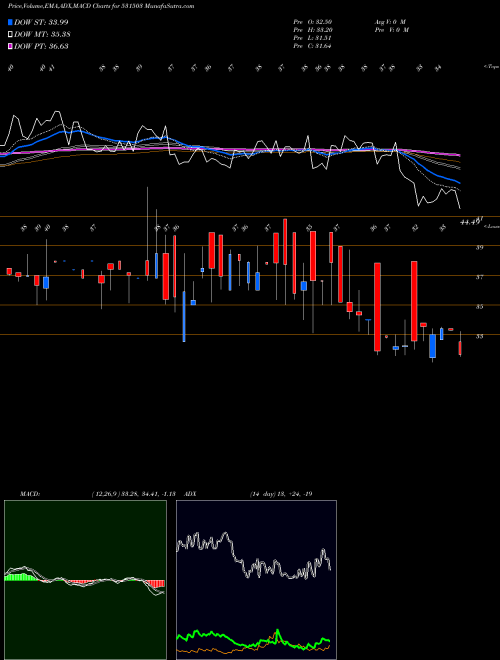Click the chart title mentioning MunafaSutra.com
This screenshot has width=500, height=660.
pos(101,7)
